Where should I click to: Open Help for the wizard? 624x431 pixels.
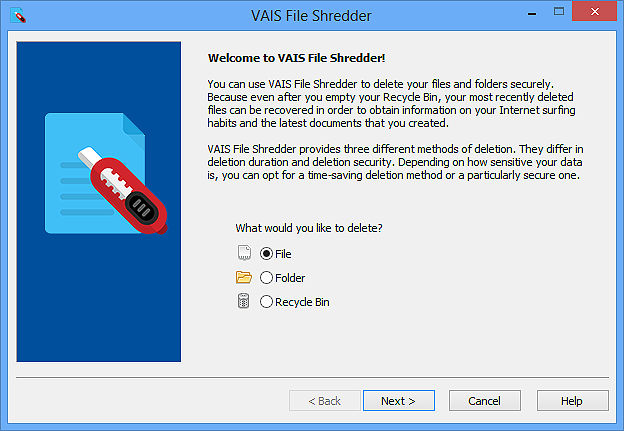pyautogui.click(x=572, y=400)
